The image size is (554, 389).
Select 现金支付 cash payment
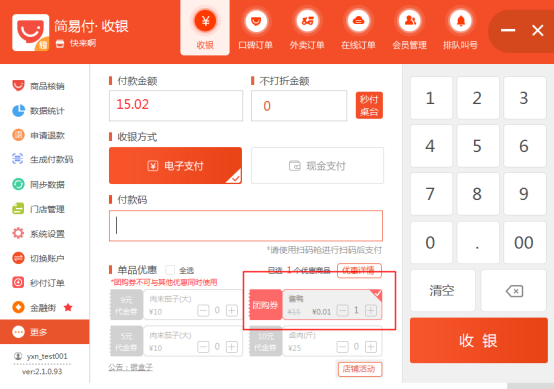[317, 165]
